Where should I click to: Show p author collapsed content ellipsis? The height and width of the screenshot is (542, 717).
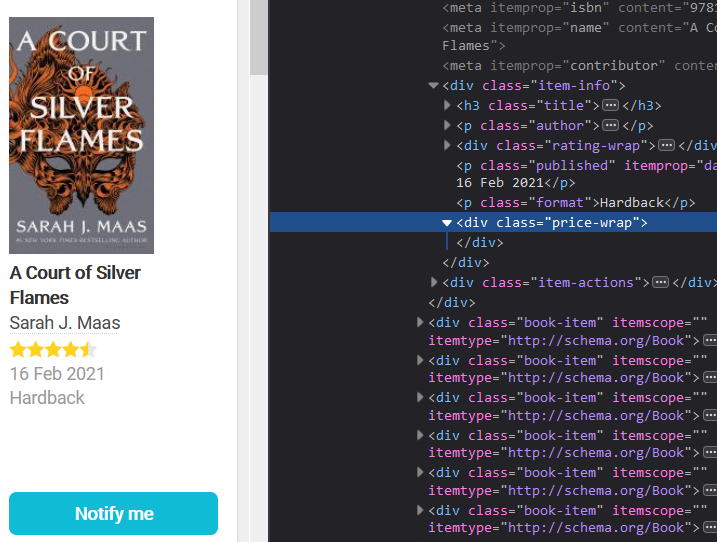click(x=610, y=125)
